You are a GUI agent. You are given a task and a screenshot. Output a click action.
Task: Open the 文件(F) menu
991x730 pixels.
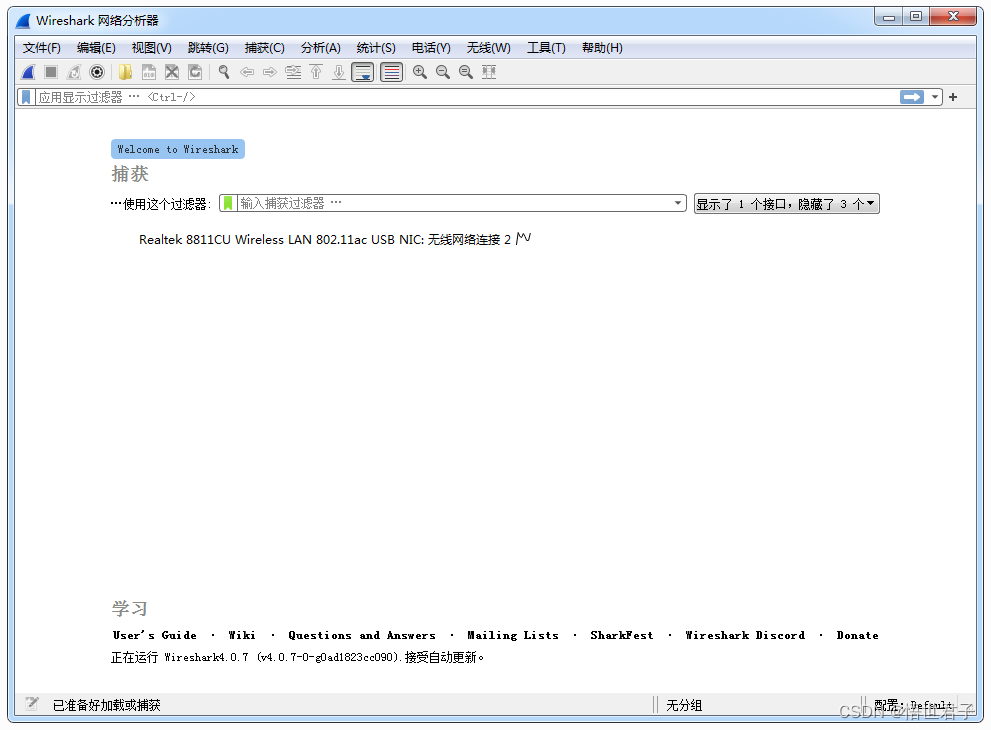tap(42, 48)
